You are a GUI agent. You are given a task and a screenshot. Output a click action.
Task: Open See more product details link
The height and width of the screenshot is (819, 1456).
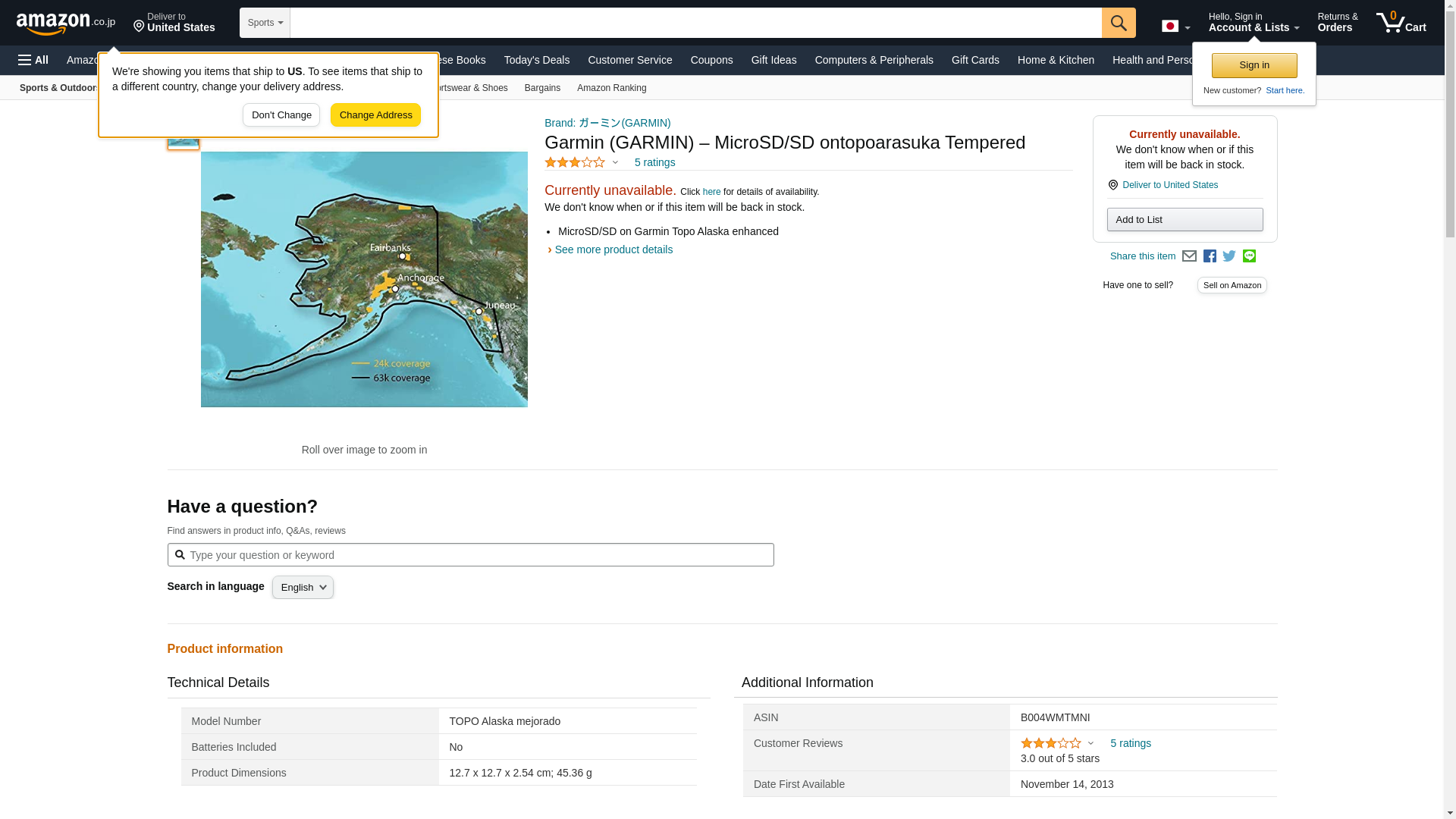(613, 249)
